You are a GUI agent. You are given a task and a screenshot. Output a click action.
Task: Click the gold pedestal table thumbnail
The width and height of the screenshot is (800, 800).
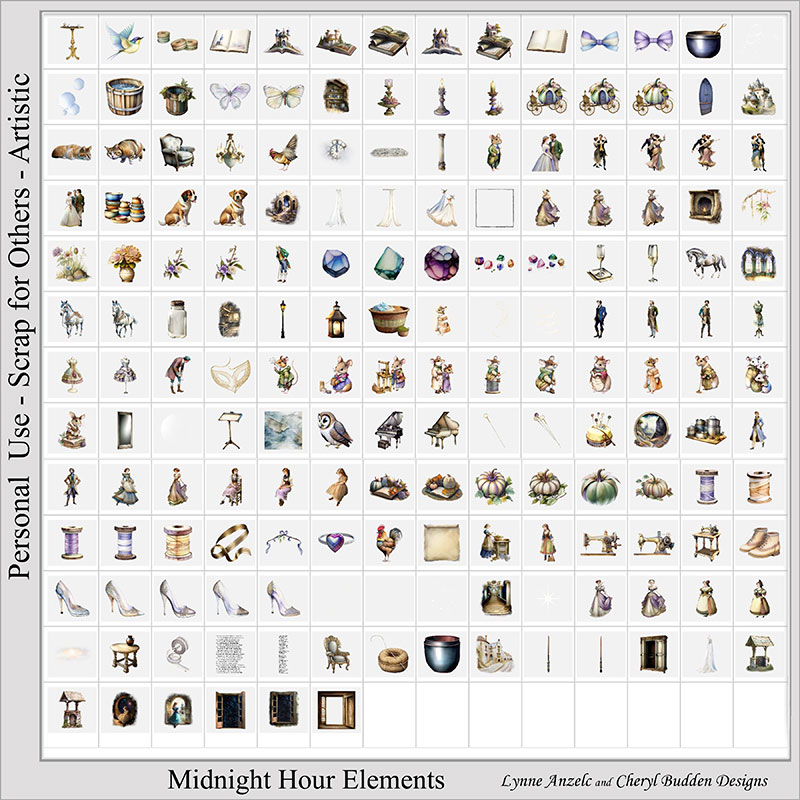pos(72,41)
